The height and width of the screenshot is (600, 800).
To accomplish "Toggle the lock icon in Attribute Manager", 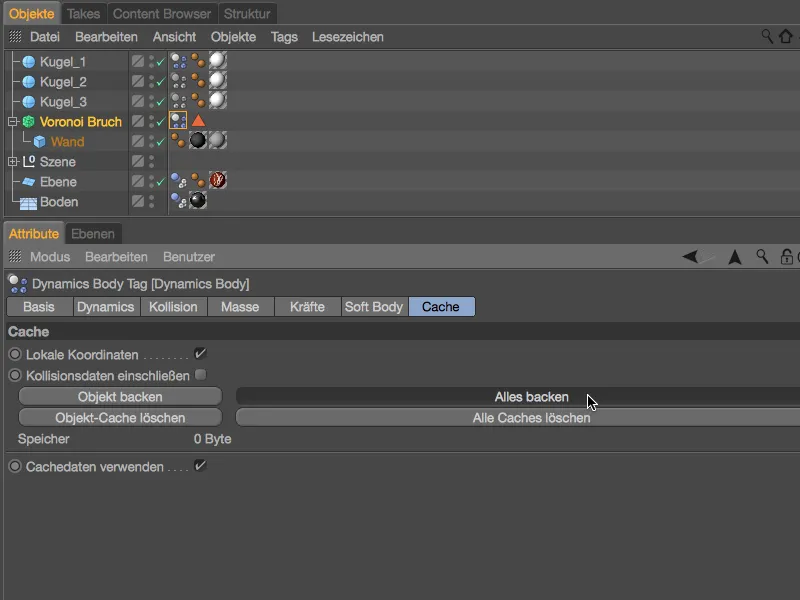I will coord(786,257).
